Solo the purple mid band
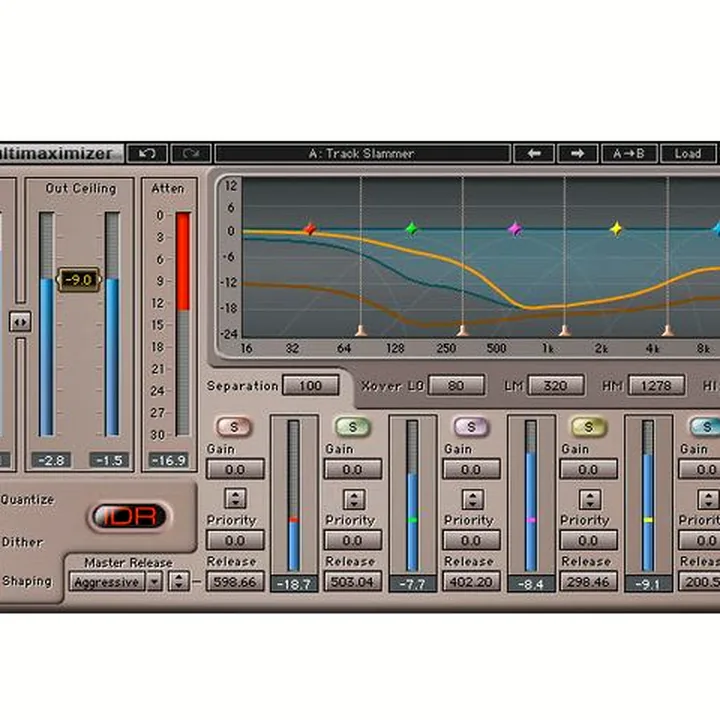 tap(471, 427)
